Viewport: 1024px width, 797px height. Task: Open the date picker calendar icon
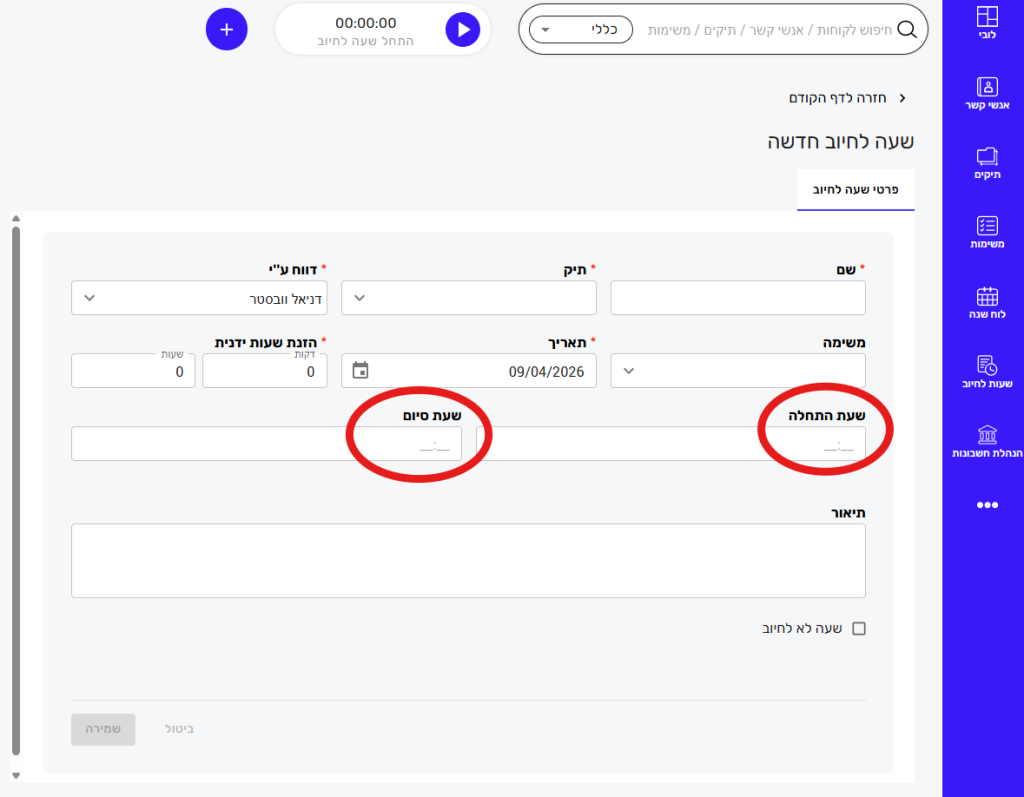[x=361, y=371]
